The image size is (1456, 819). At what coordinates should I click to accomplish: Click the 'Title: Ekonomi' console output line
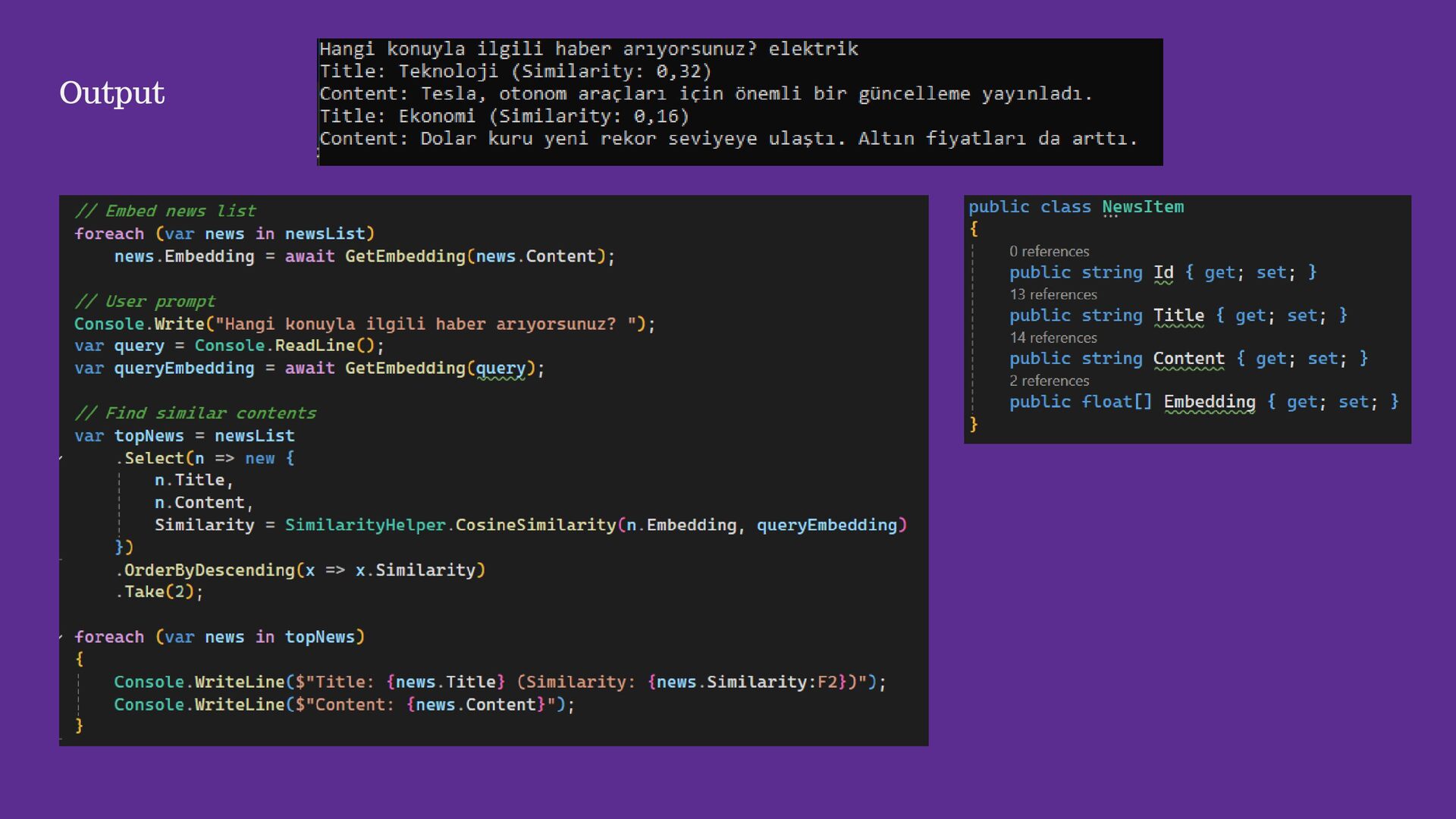504,116
